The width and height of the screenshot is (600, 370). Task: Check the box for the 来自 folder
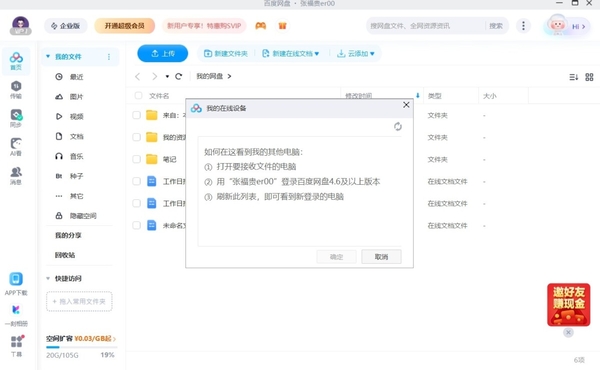(136, 115)
